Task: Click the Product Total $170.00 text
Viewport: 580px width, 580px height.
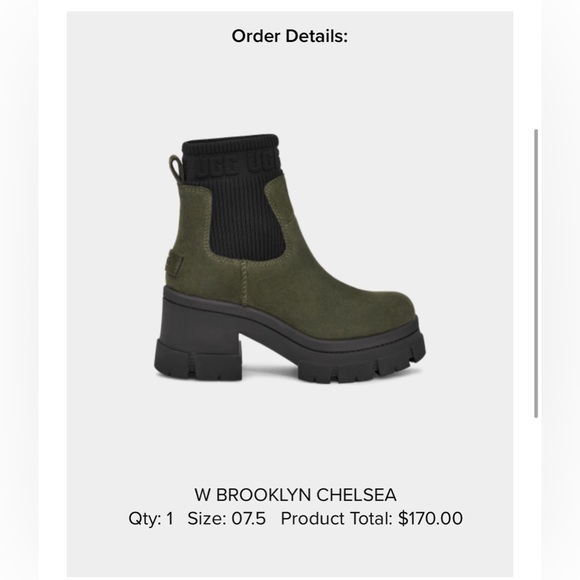Action: [x=372, y=518]
